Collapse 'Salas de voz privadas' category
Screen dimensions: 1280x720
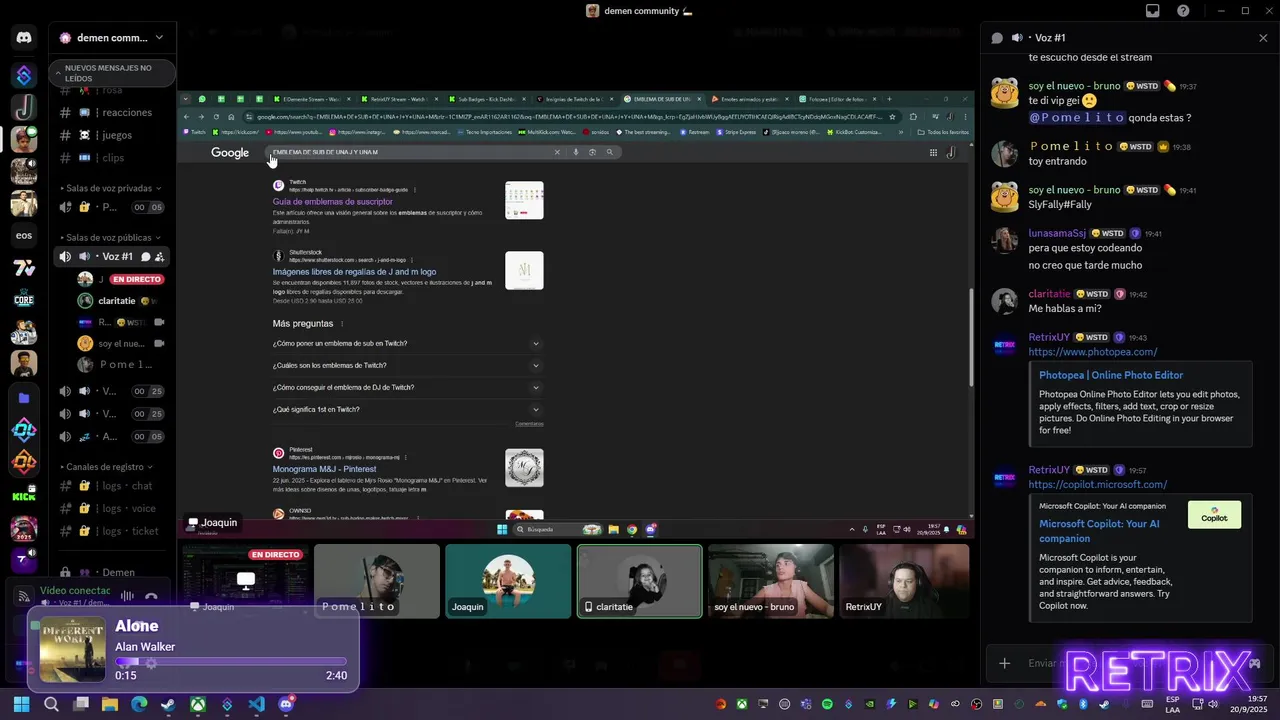coord(107,188)
